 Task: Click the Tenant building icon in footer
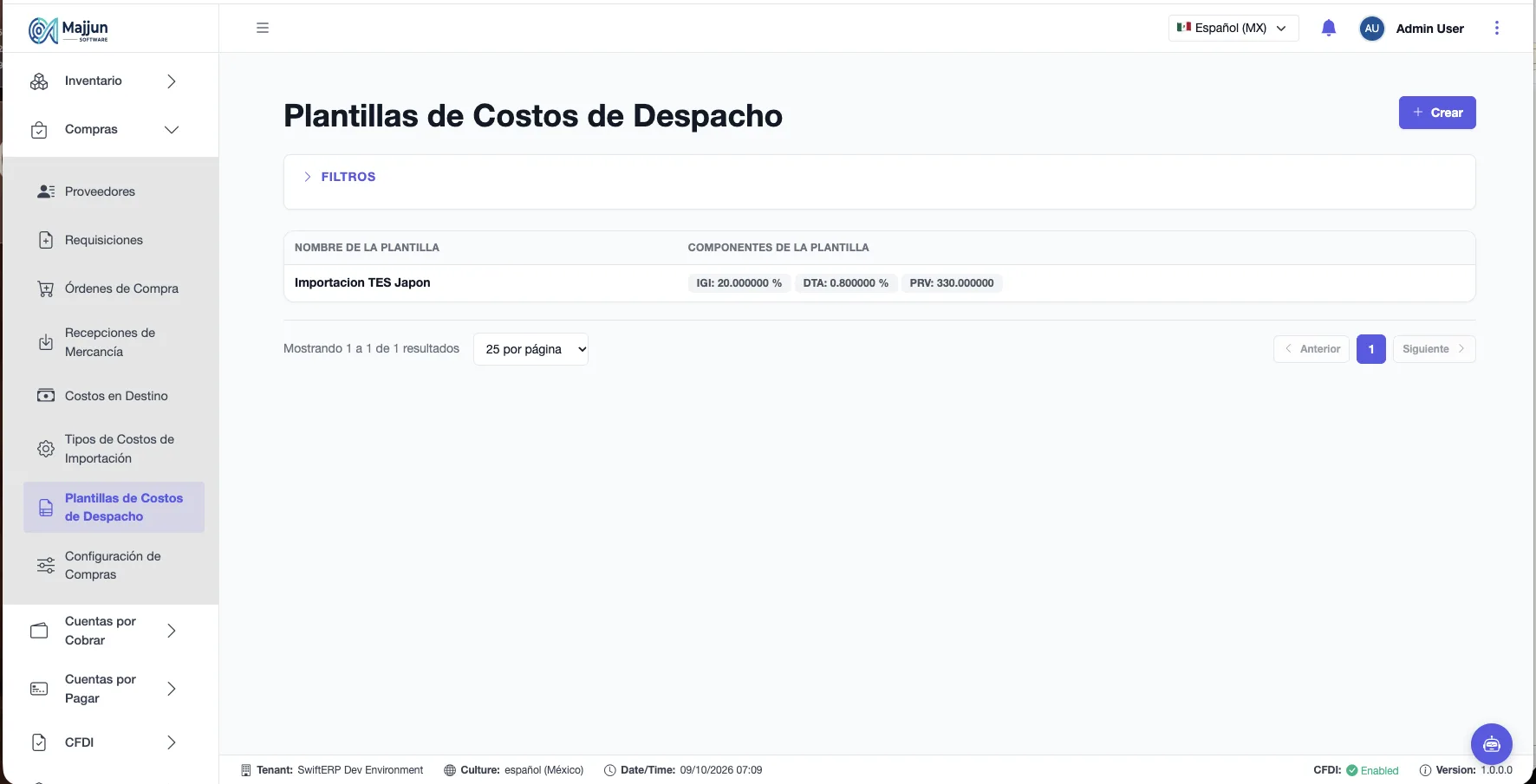[x=245, y=770]
